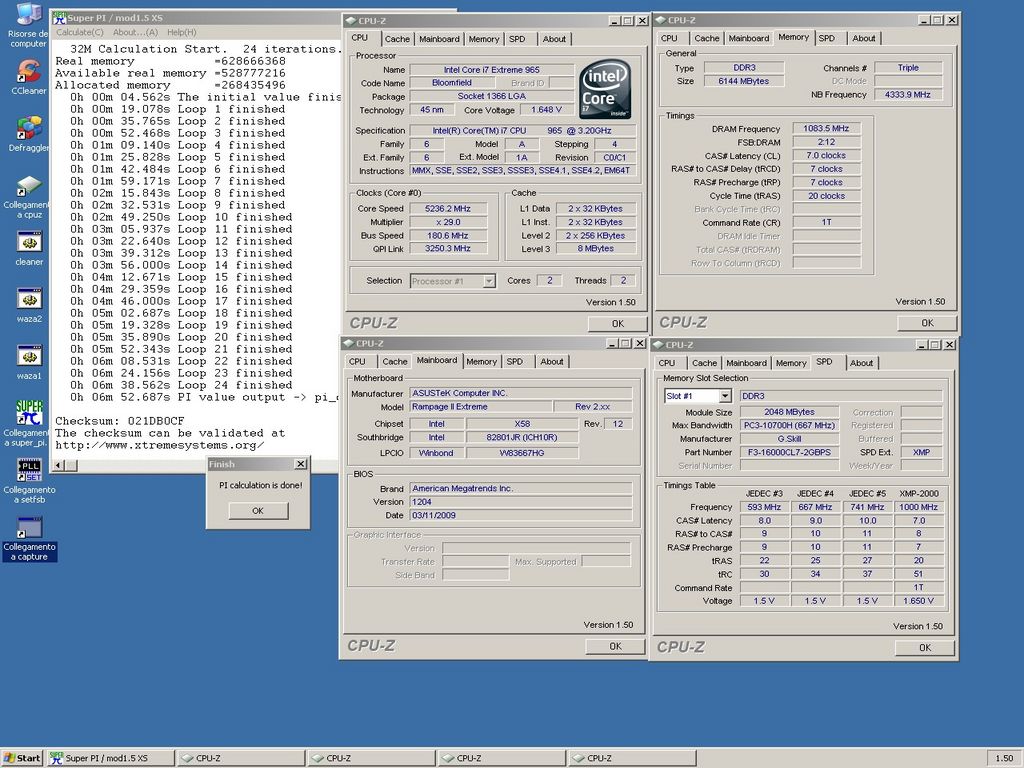This screenshot has width=1024, height=768.
Task: Click the xtremesystems.org URL in Super PI
Action: tap(159, 445)
